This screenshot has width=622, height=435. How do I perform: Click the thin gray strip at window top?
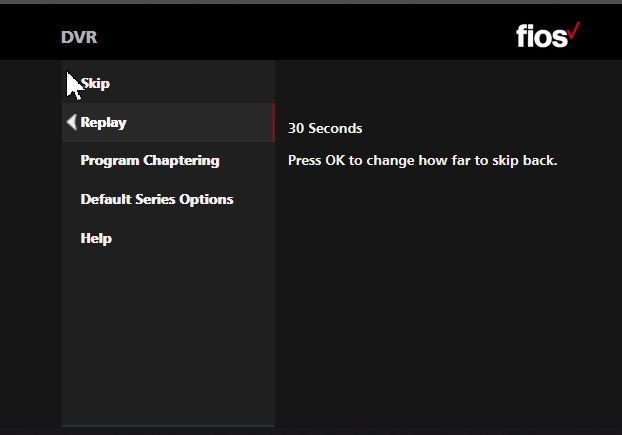tap(311, 2)
